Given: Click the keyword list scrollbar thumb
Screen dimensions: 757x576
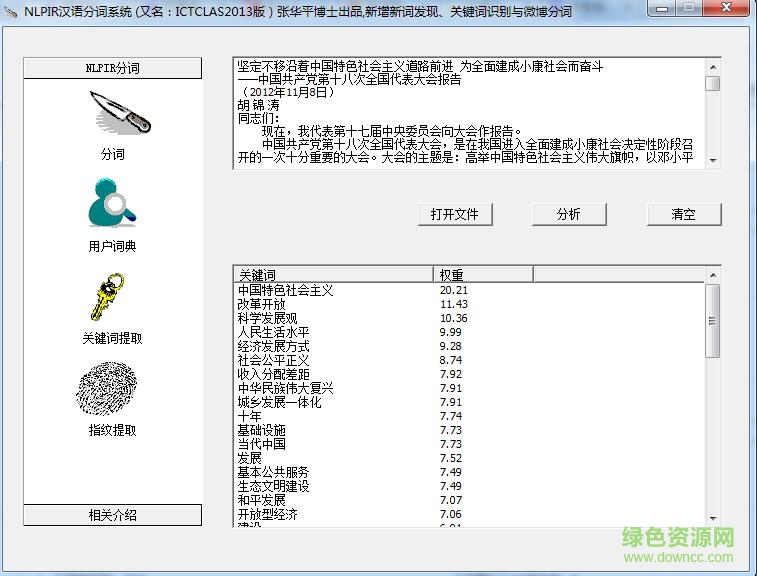Looking at the screenshot, I should pyautogui.click(x=713, y=321).
